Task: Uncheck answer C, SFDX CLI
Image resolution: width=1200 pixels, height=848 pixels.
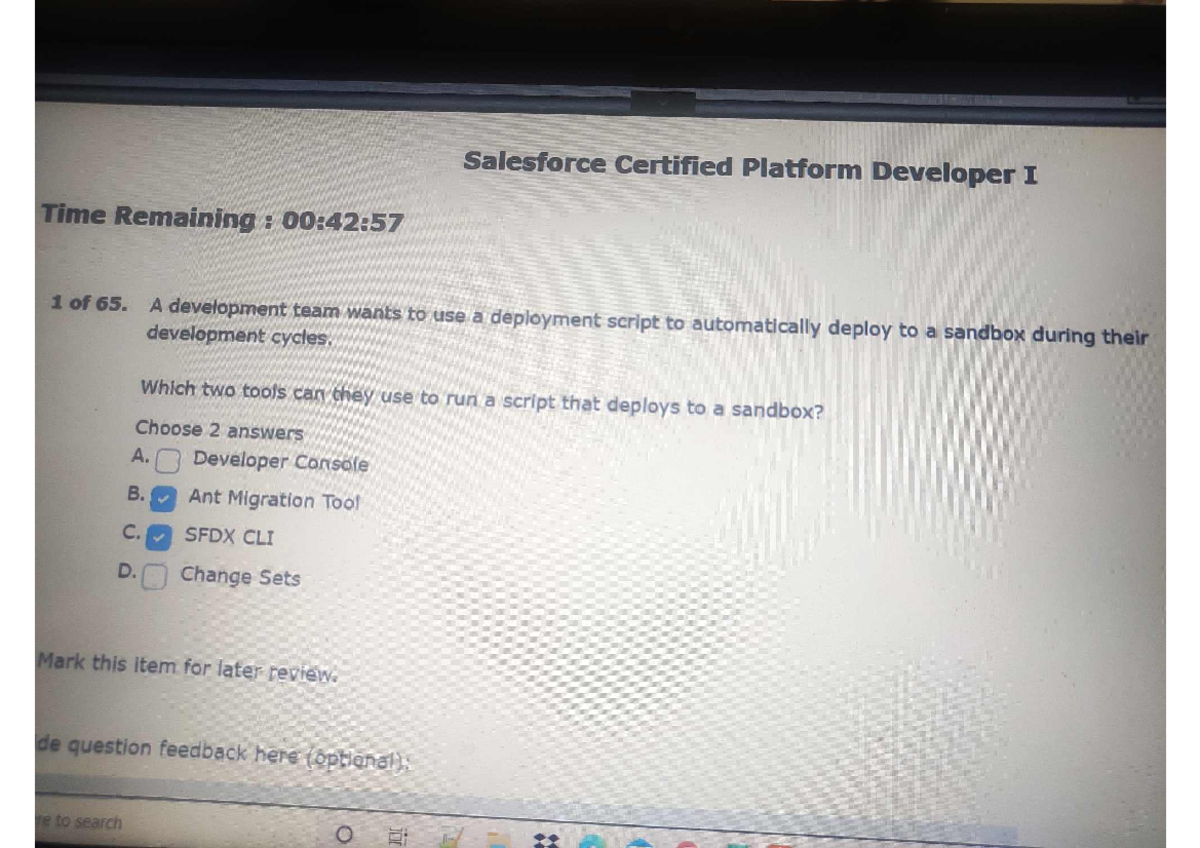Action: coord(158,538)
